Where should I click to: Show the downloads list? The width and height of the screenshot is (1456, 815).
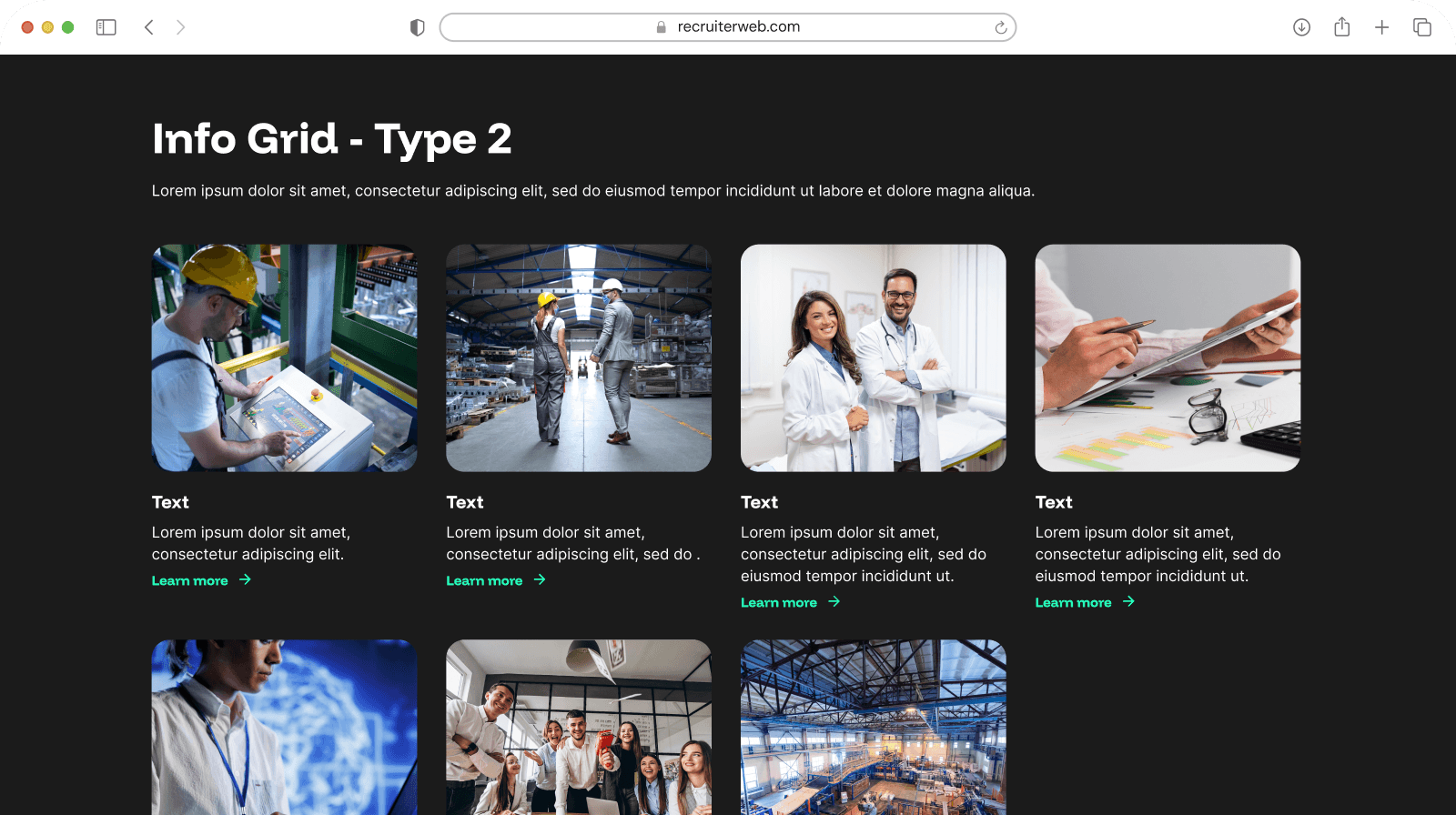(x=1301, y=27)
